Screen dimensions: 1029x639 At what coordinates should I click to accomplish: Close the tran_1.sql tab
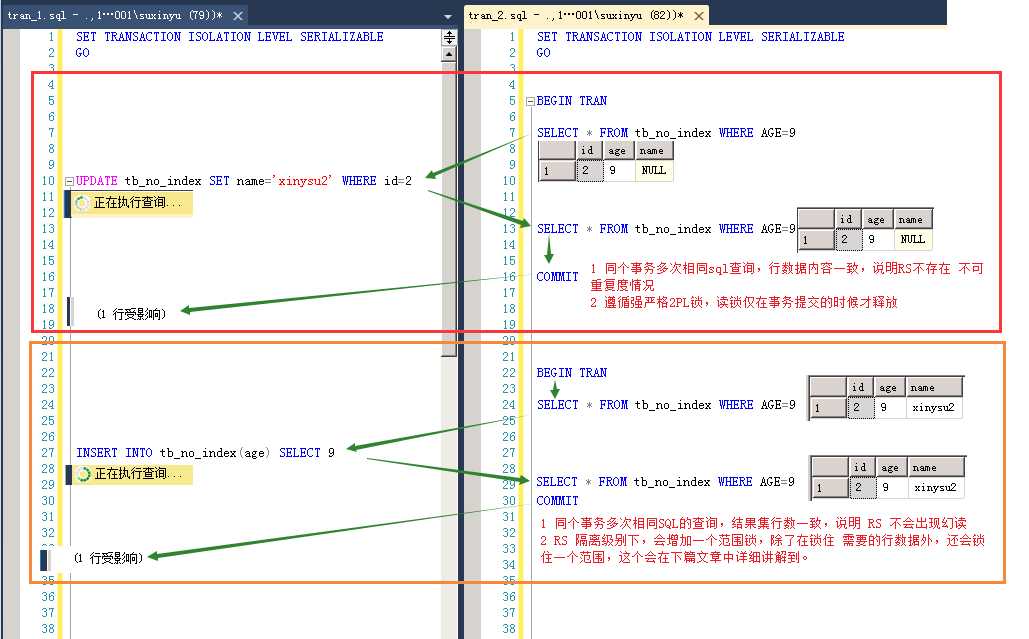(238, 16)
